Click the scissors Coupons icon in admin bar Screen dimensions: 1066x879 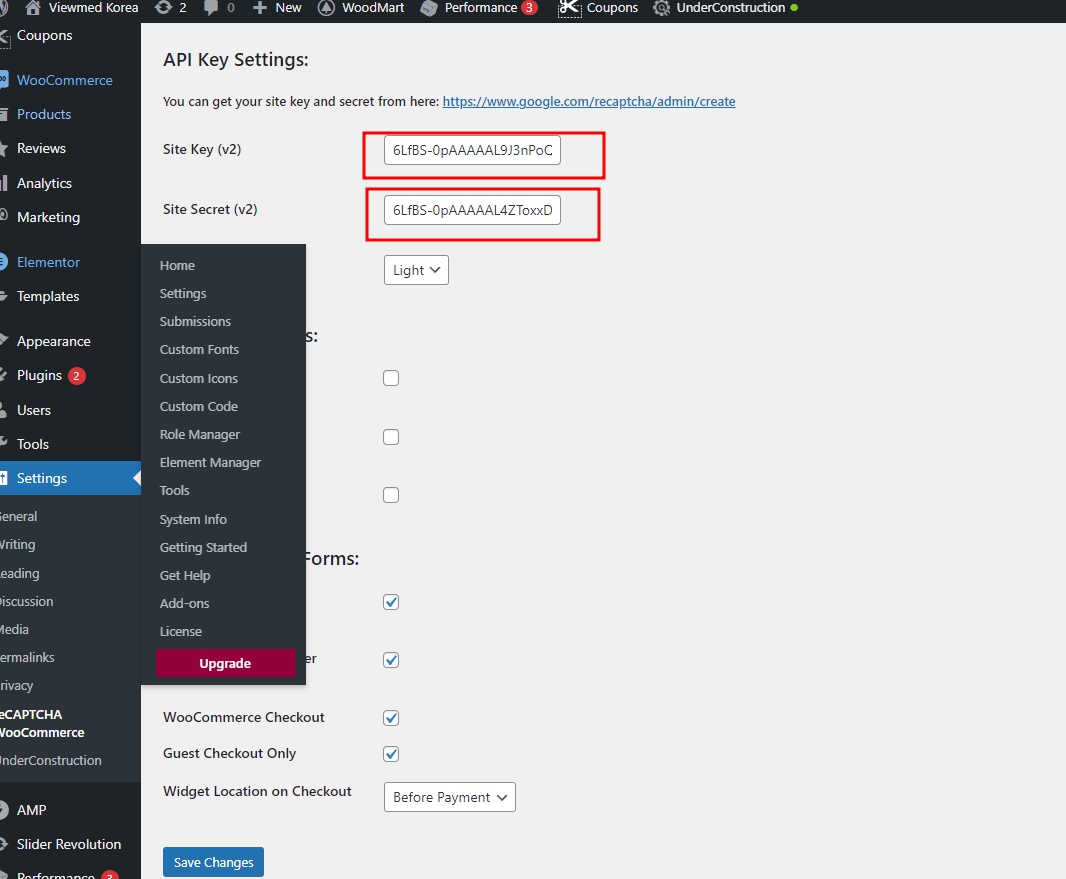pos(569,7)
